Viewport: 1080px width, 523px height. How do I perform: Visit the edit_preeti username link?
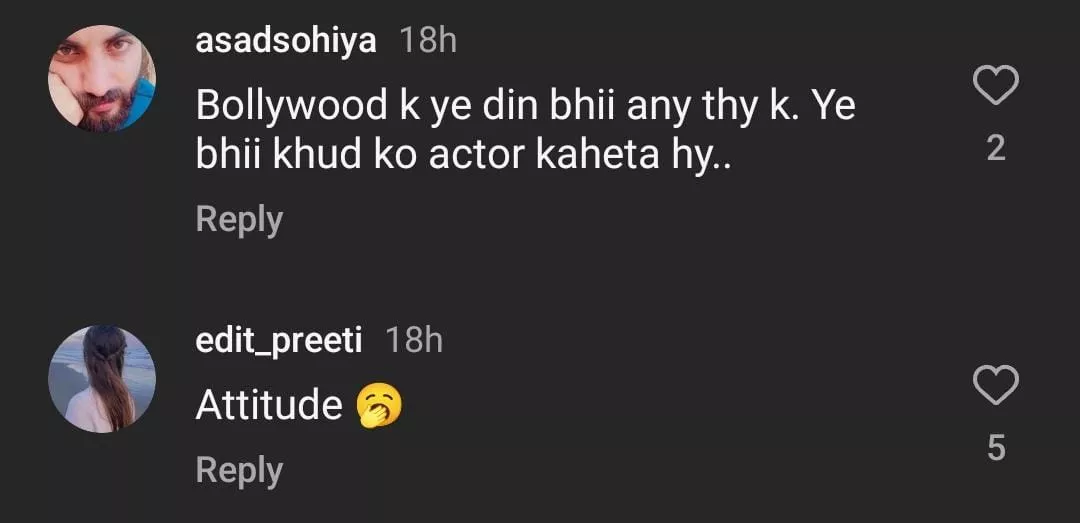278,341
